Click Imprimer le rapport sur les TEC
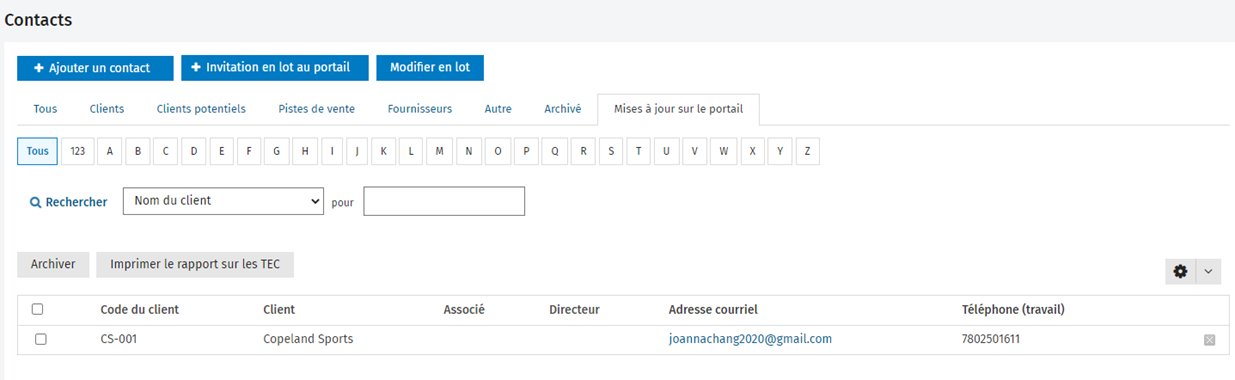The width and height of the screenshot is (1235, 380). (195, 265)
